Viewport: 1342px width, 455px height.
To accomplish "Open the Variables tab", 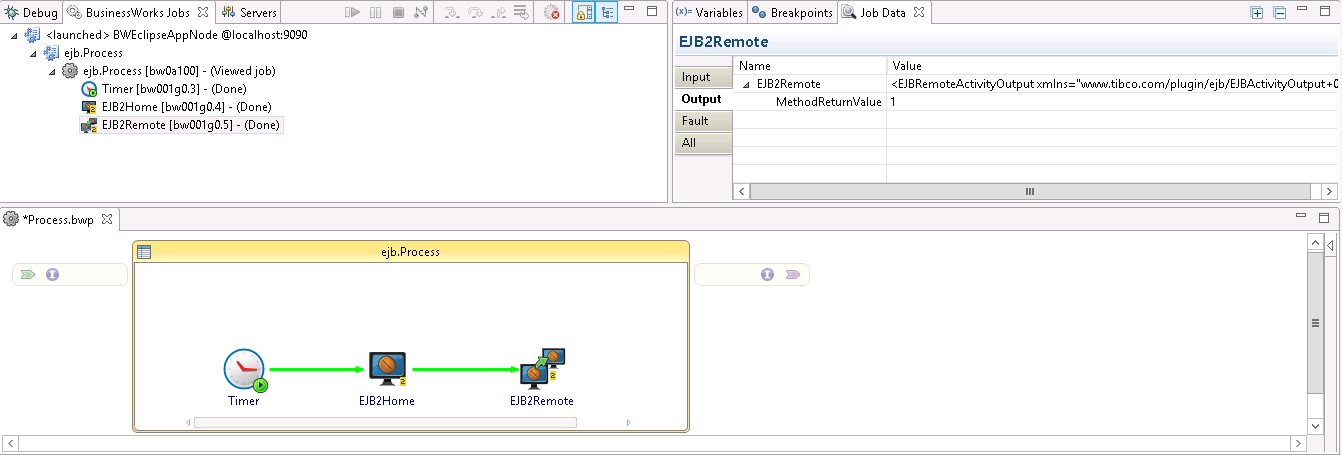I will 709,13.
